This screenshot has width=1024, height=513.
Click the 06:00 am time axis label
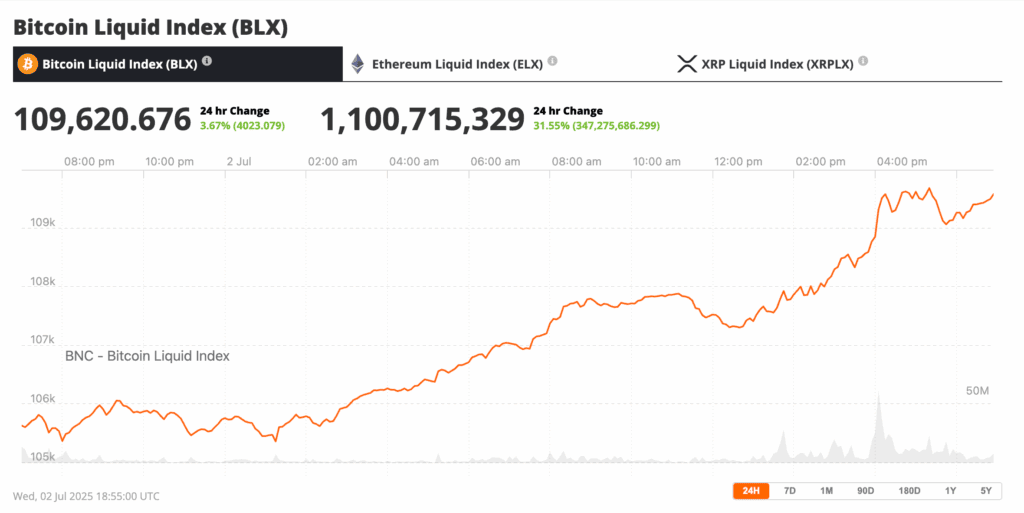[495, 161]
